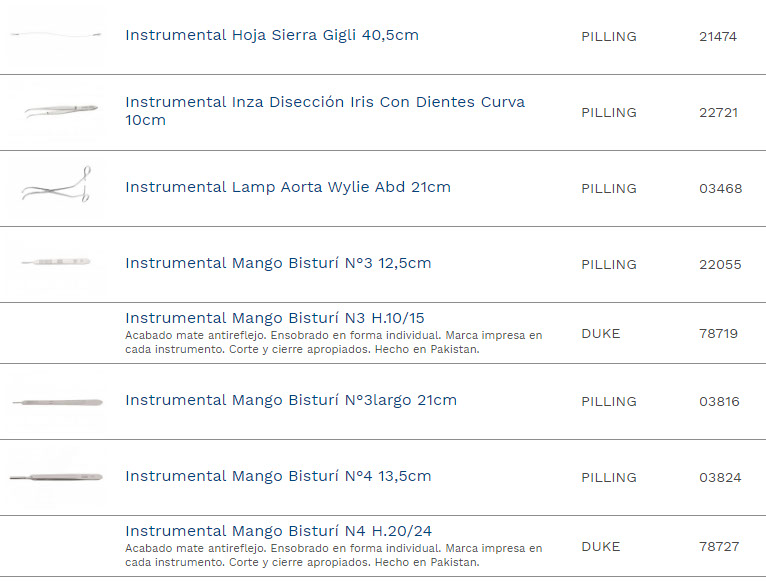Click product code 78727

pyautogui.click(x=718, y=546)
